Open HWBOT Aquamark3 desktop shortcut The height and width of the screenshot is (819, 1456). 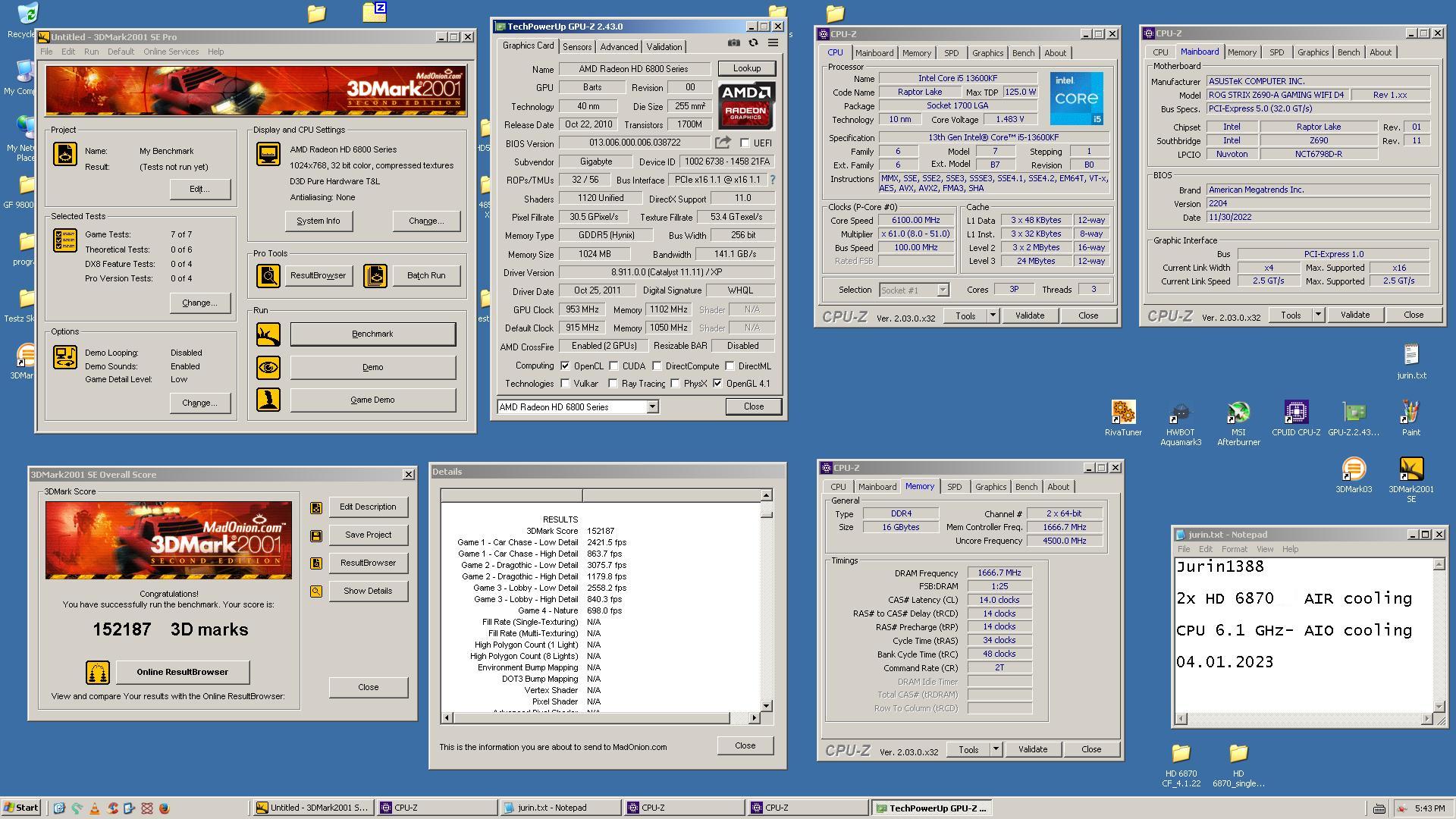click(x=1181, y=423)
